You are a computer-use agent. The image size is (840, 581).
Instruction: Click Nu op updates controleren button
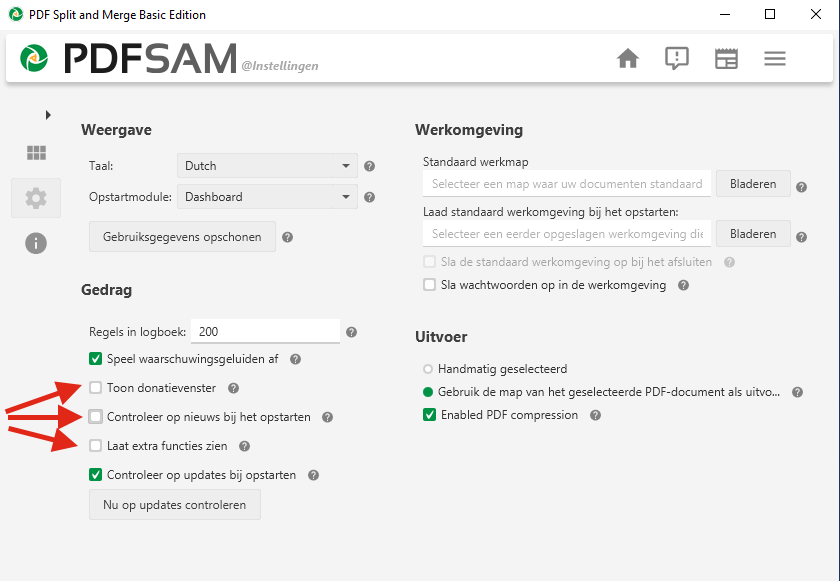click(175, 505)
